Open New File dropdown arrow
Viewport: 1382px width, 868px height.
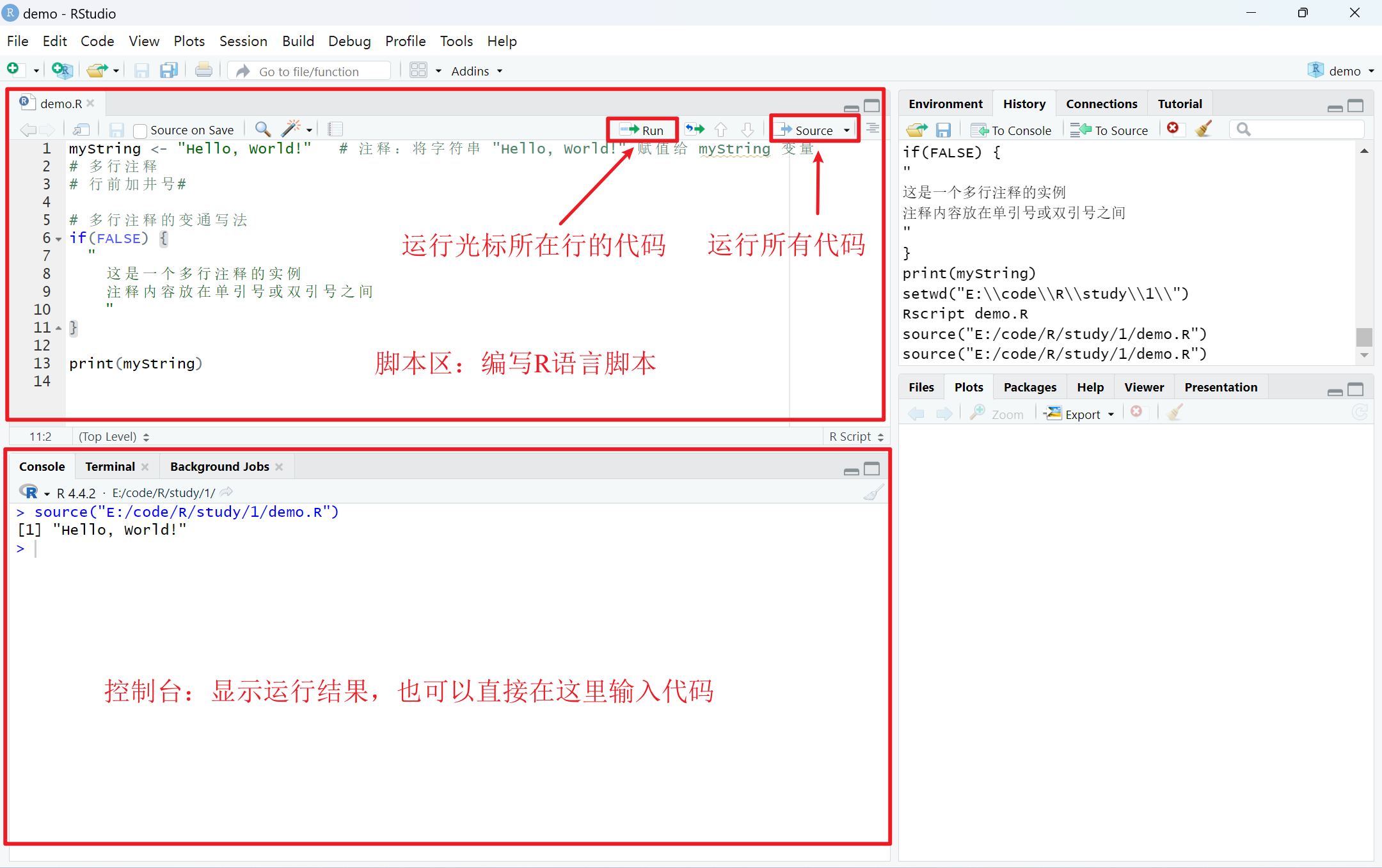pos(36,71)
